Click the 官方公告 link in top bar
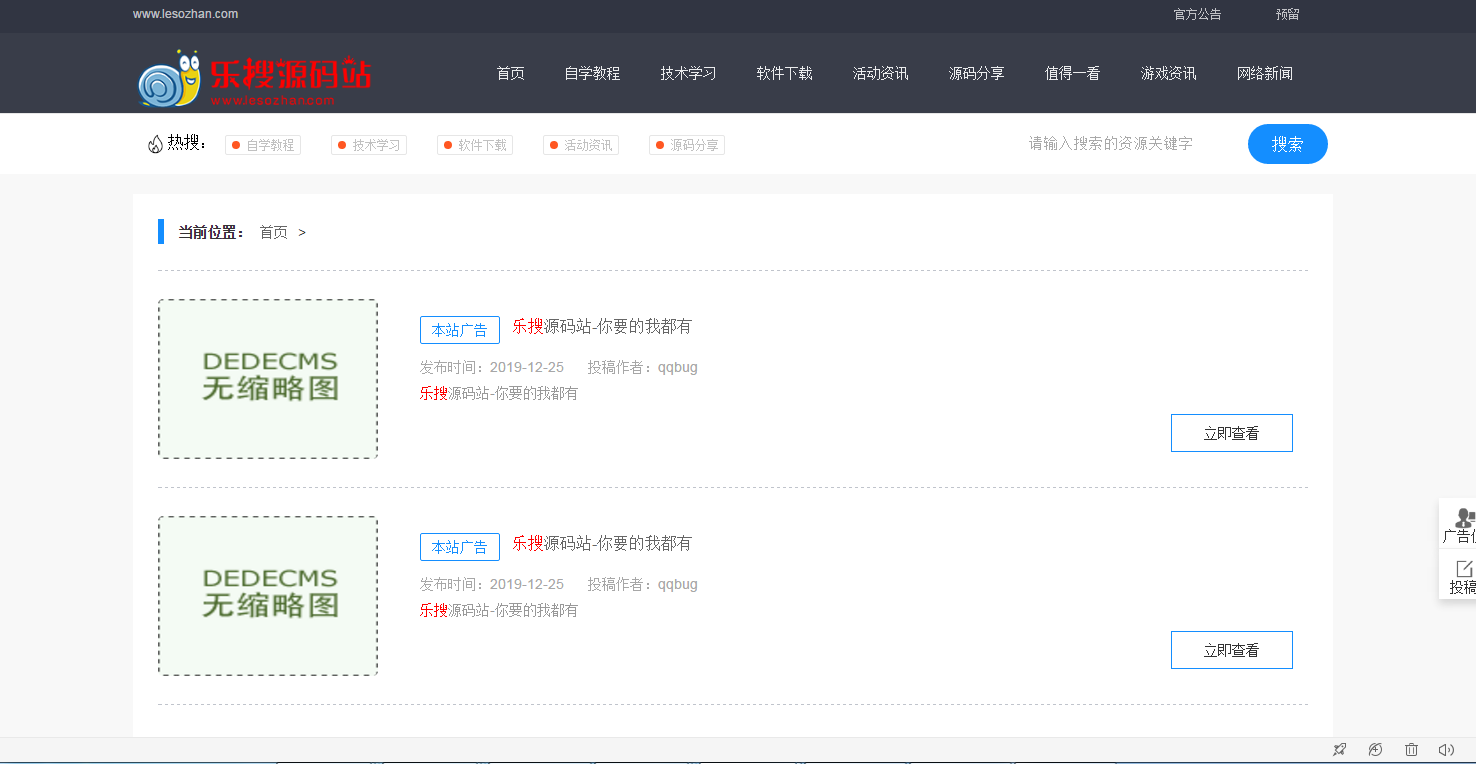The height and width of the screenshot is (764, 1476). click(1197, 15)
